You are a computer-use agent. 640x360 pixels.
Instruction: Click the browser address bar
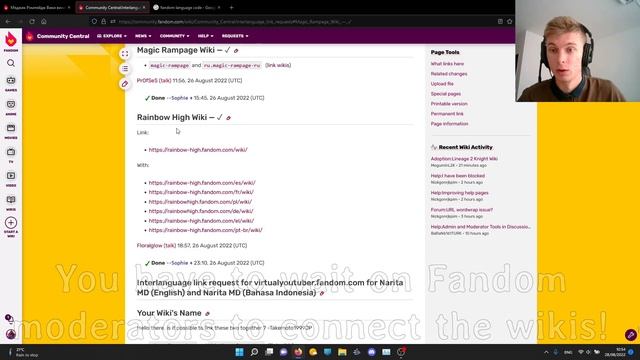[x=302, y=21]
